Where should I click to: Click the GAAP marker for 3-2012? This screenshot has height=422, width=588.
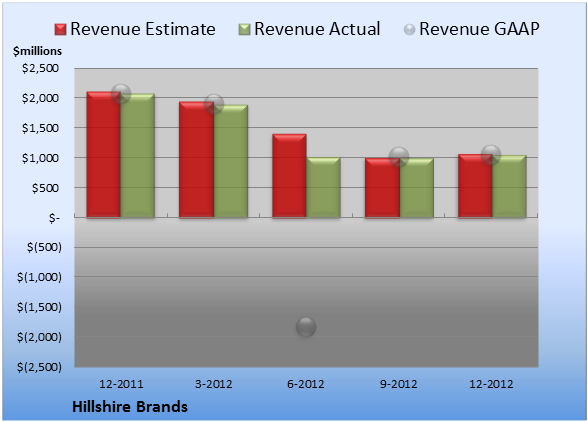(x=214, y=104)
